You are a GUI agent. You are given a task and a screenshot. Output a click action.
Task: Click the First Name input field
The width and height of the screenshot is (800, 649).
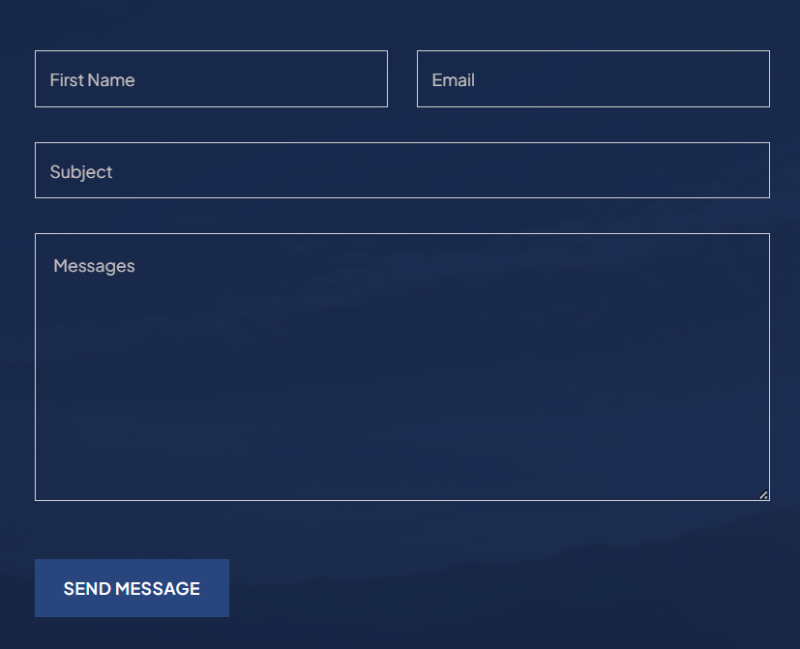211,79
